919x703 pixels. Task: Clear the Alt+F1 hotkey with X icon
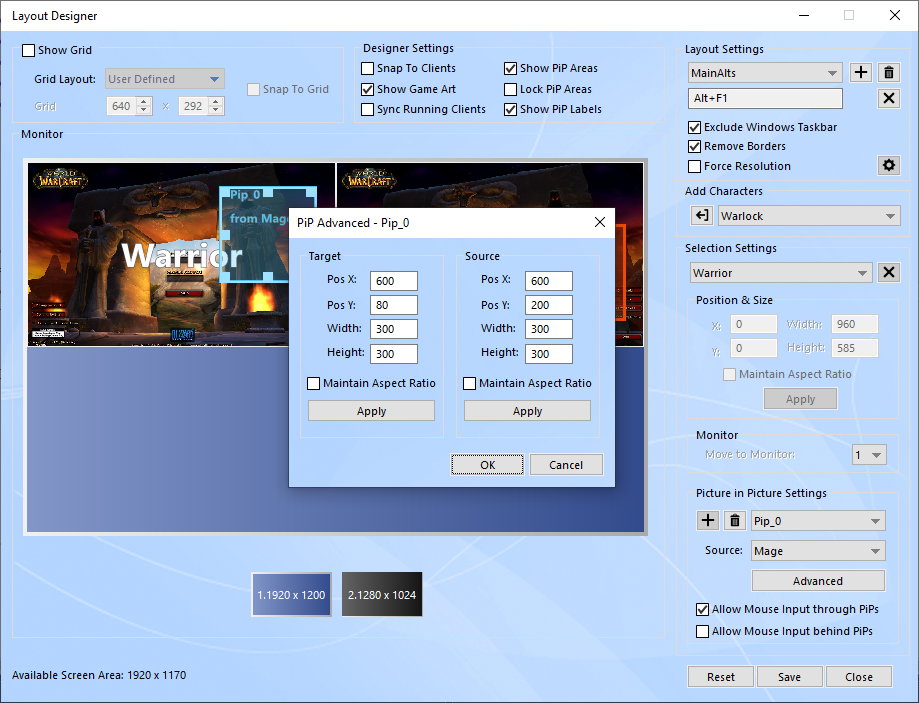(888, 98)
